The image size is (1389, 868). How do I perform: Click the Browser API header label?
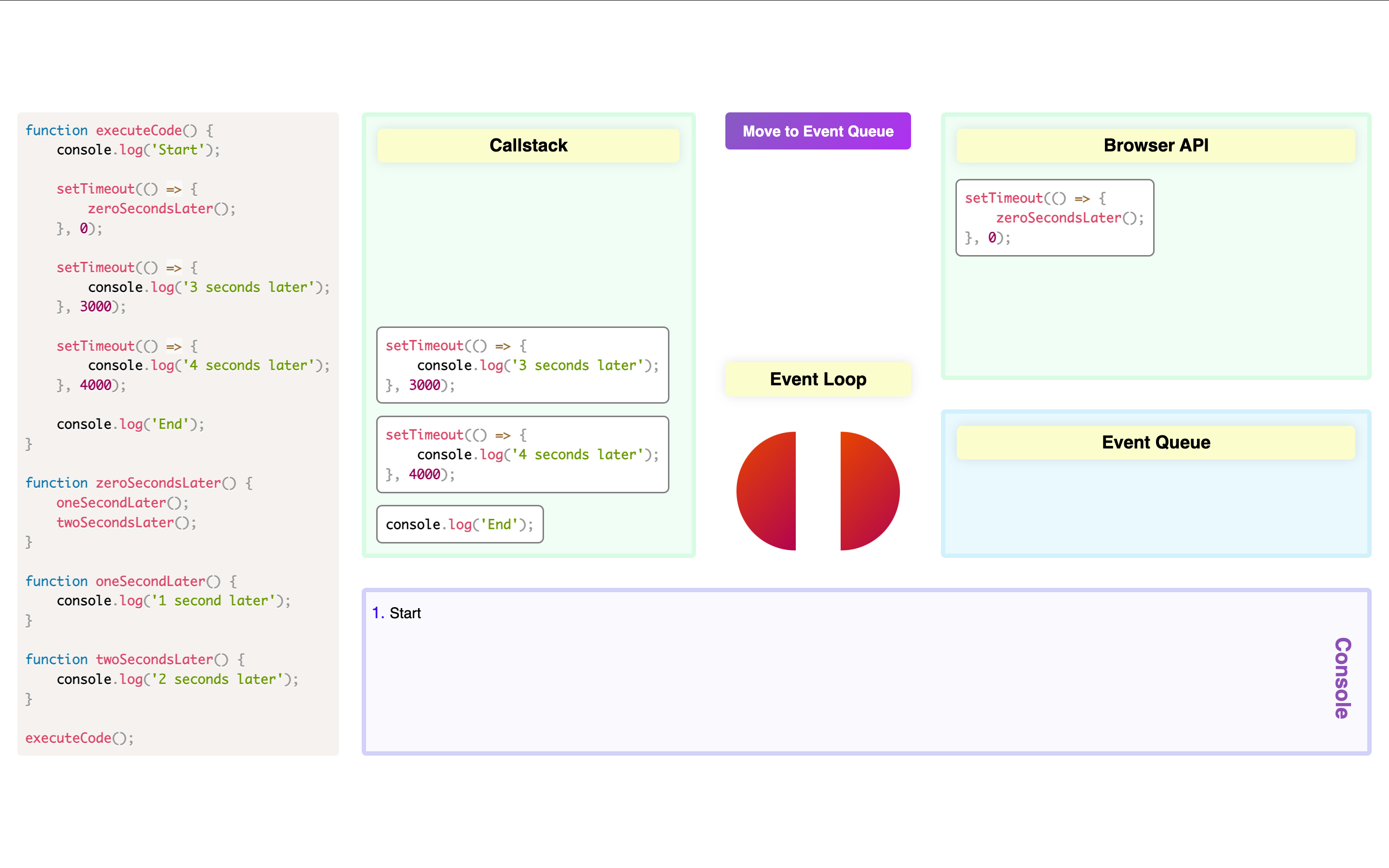click(1156, 145)
